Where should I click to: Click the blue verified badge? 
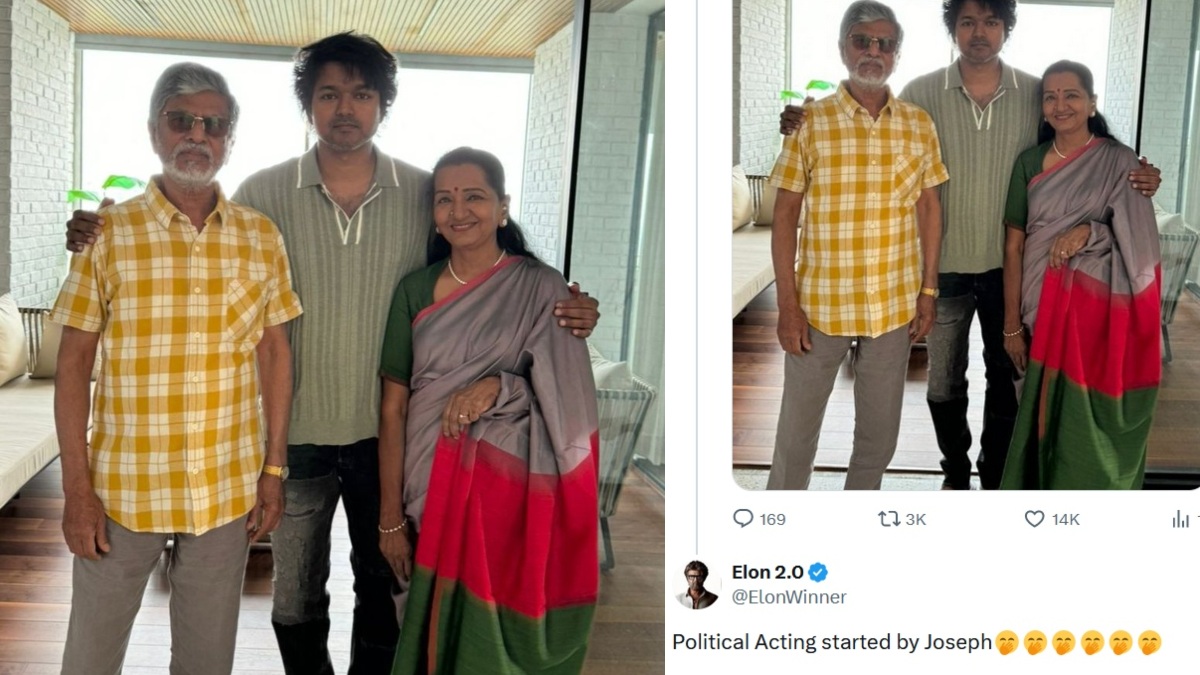818,573
